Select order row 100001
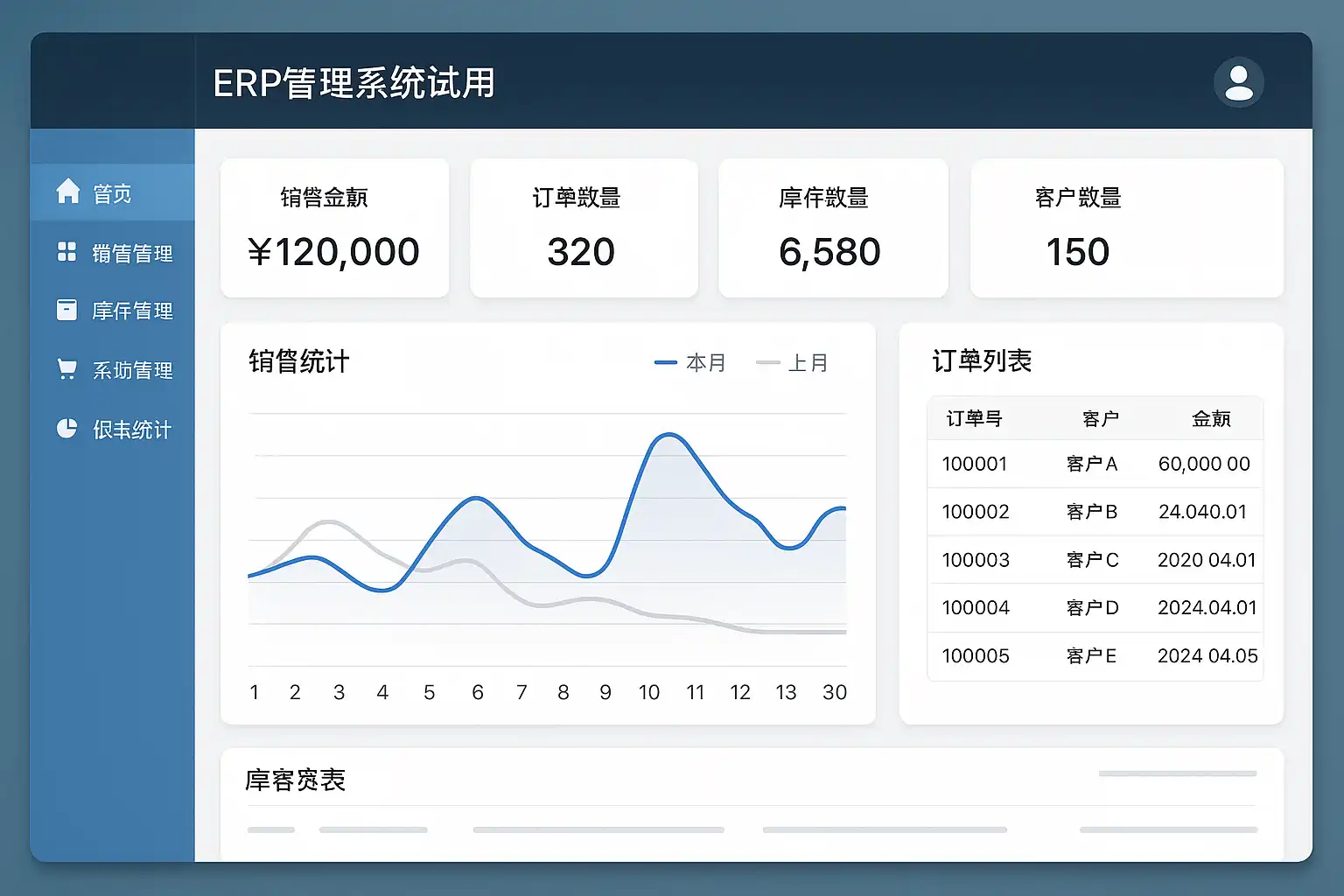 pos(1095,464)
